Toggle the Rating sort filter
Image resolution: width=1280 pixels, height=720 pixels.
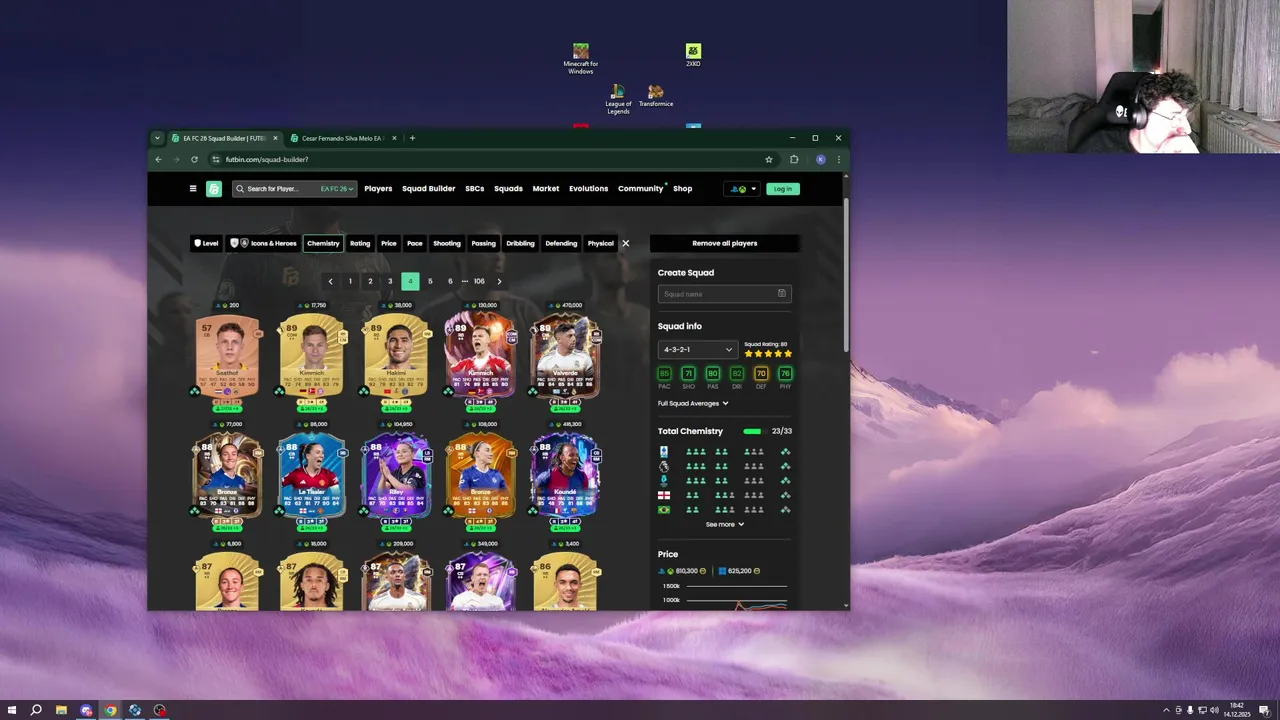[x=360, y=243]
